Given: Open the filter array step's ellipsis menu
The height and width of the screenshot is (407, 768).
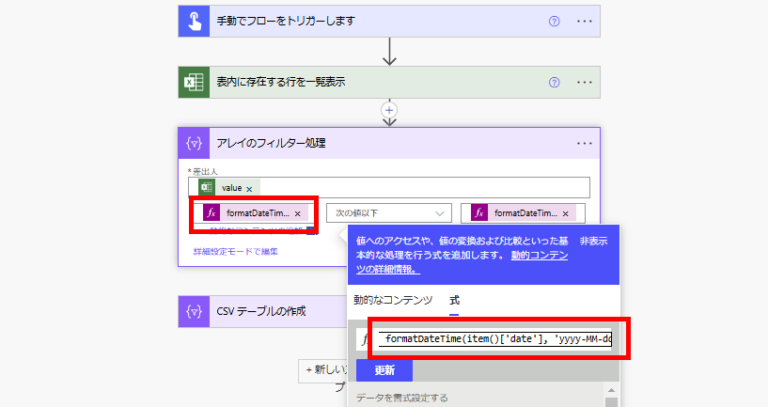Looking at the screenshot, I should (584, 143).
